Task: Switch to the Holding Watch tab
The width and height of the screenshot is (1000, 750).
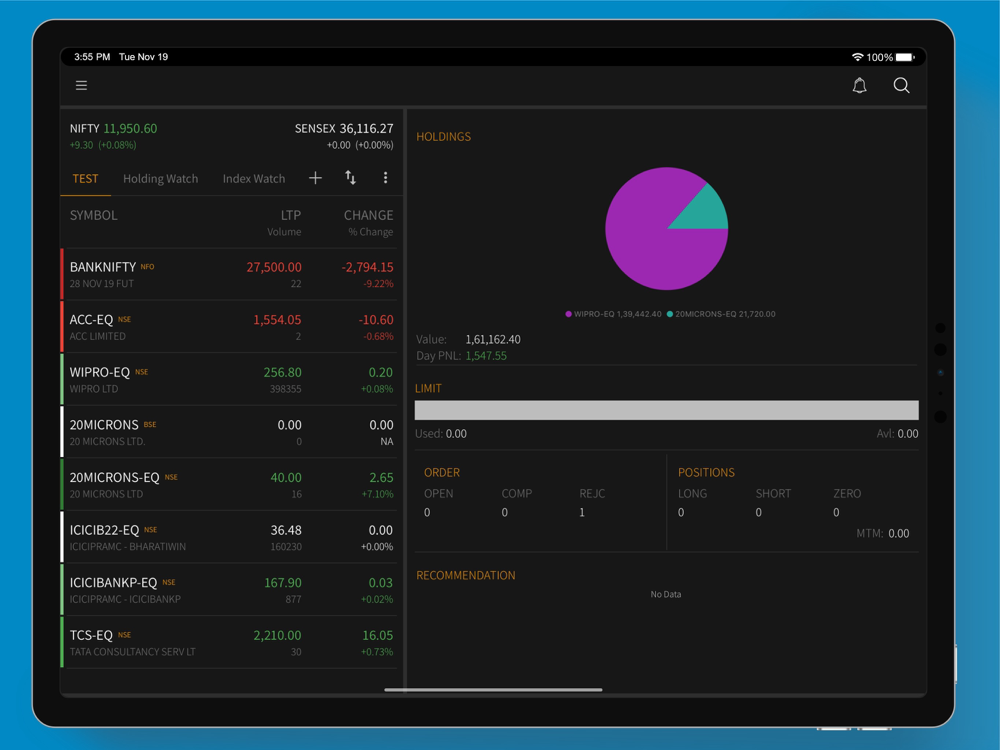Action: click(x=160, y=179)
